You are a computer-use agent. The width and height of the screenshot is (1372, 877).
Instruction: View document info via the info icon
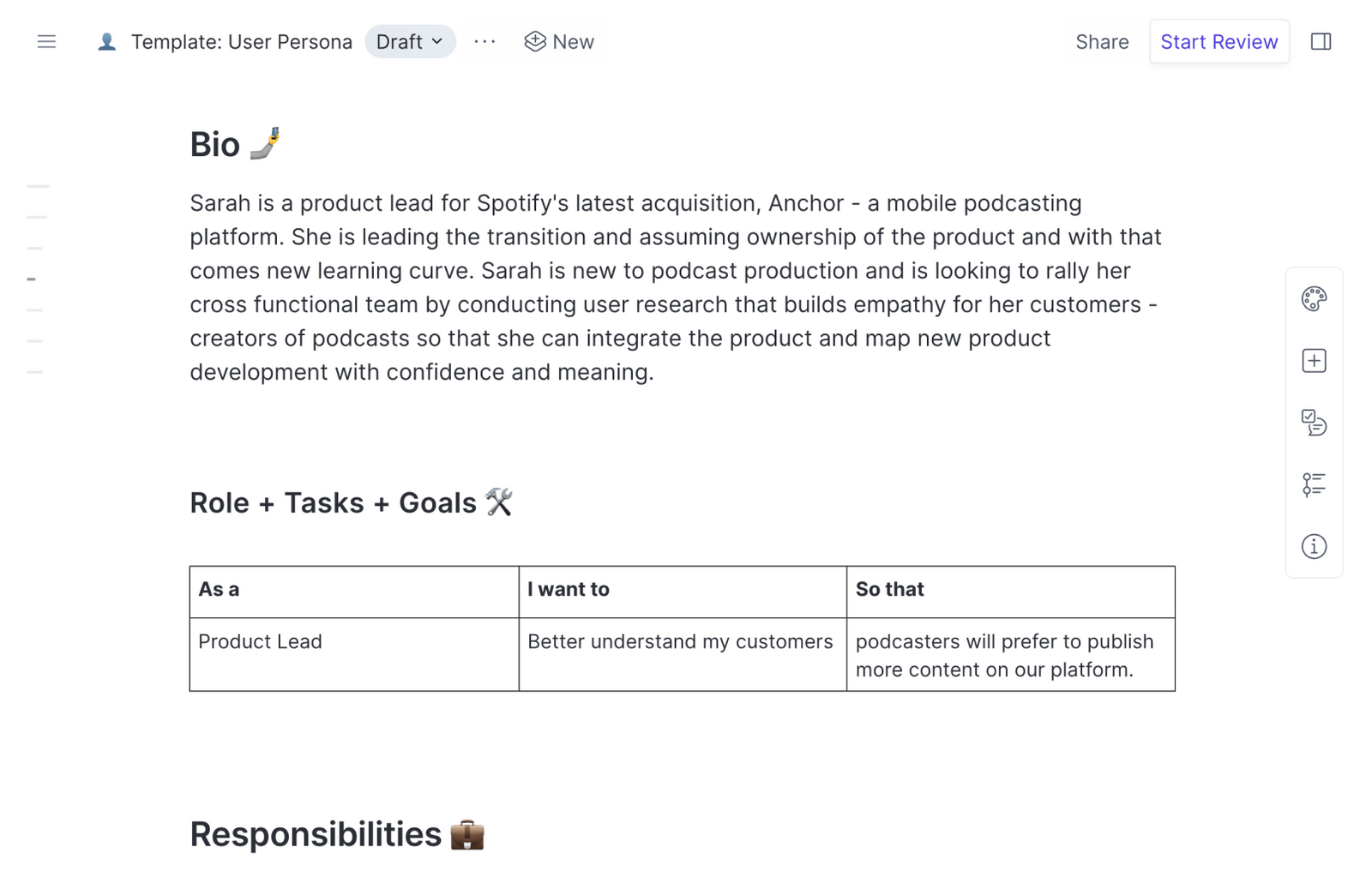click(x=1314, y=546)
